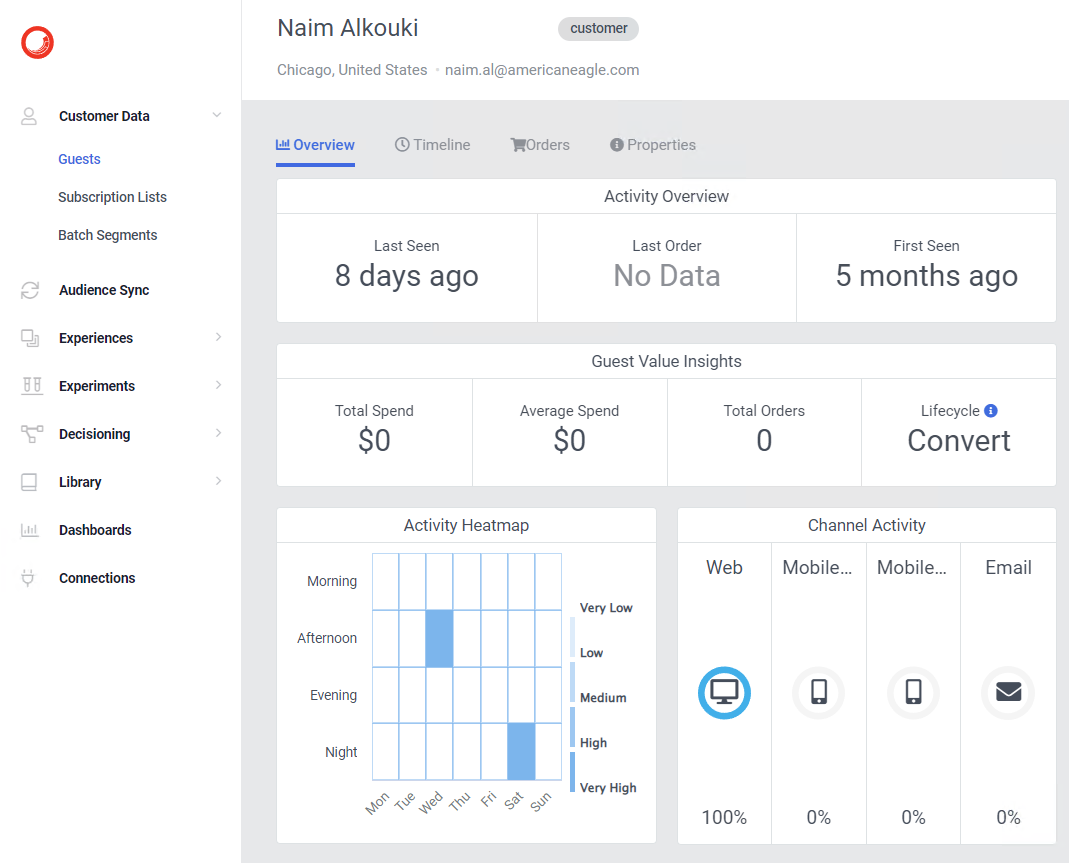Image resolution: width=1069 pixels, height=863 pixels.
Task: Click the Experiences sidebar icon
Action: point(29,338)
